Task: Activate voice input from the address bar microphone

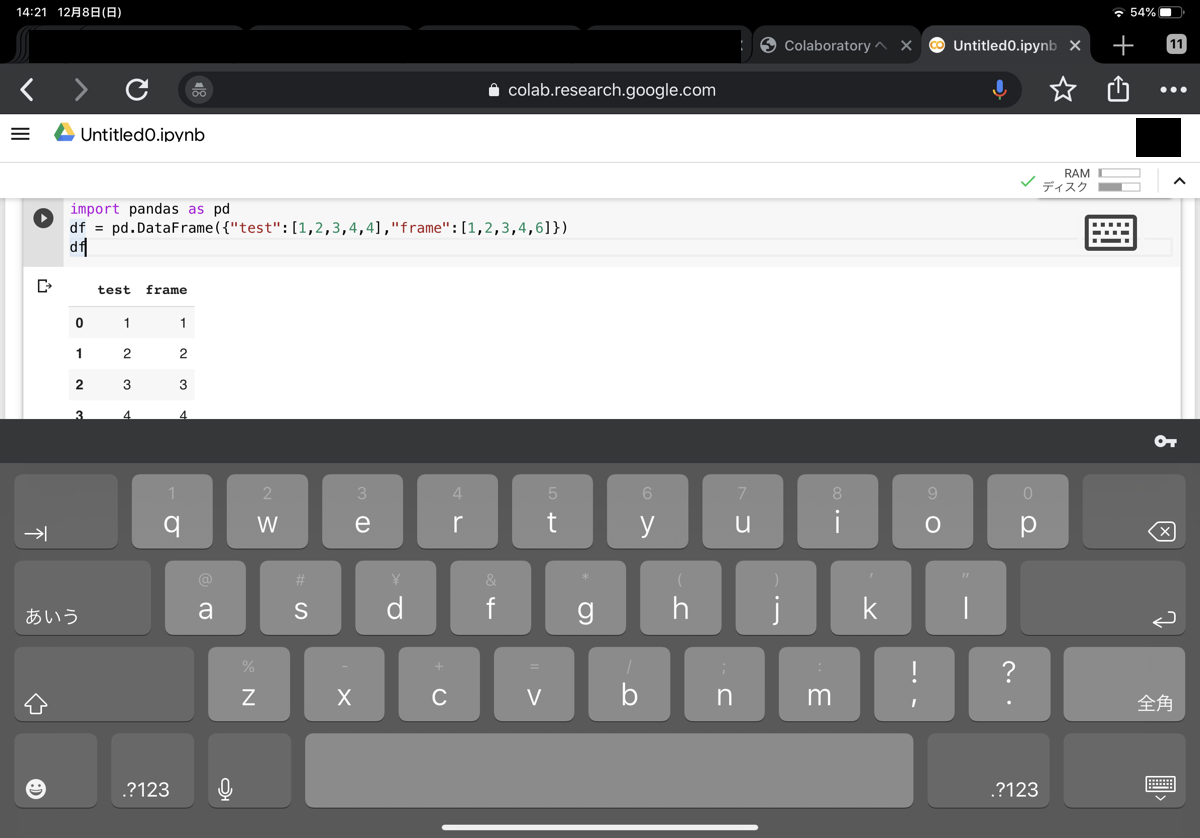Action: (x=999, y=89)
